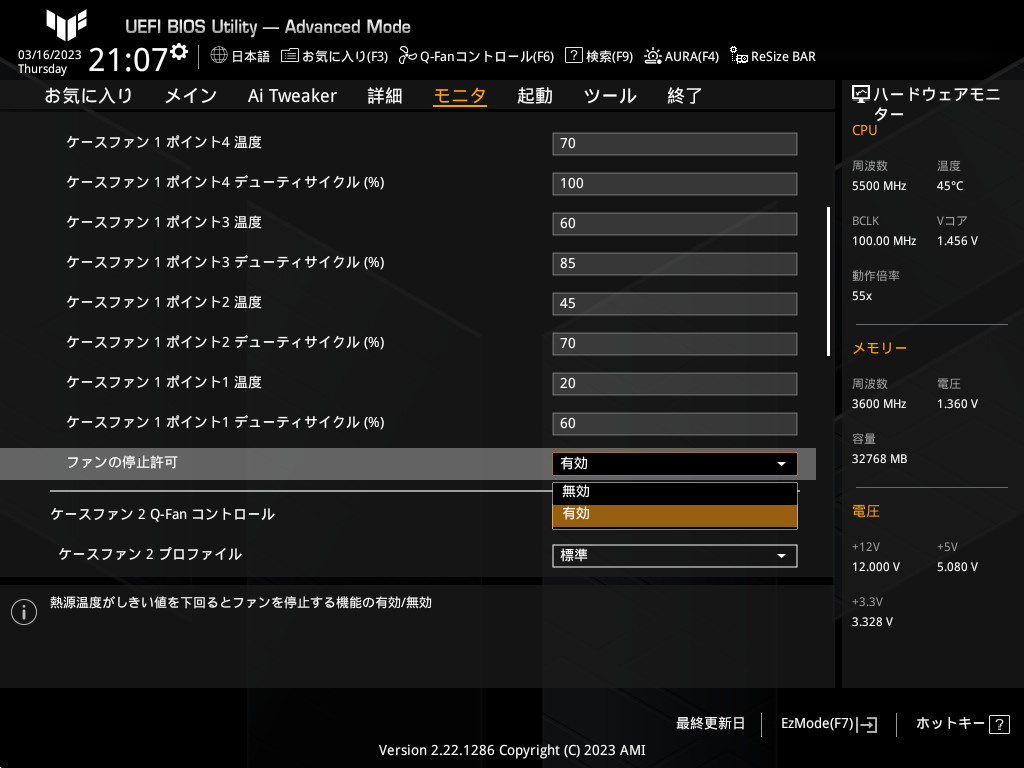
Task: Click the ポイント2 デューティサイクル field
Action: (x=675, y=344)
